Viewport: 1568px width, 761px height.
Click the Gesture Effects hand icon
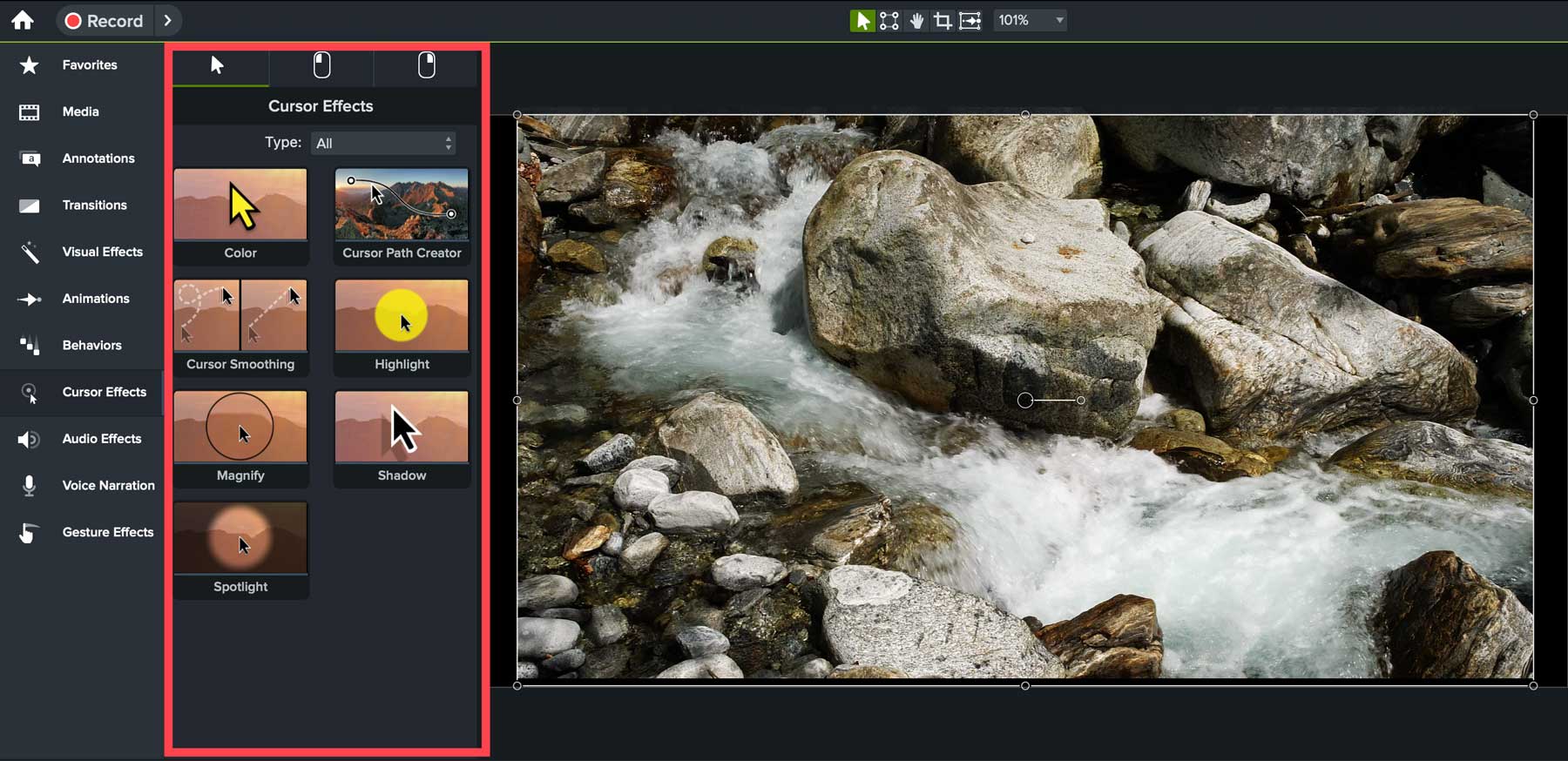point(29,533)
